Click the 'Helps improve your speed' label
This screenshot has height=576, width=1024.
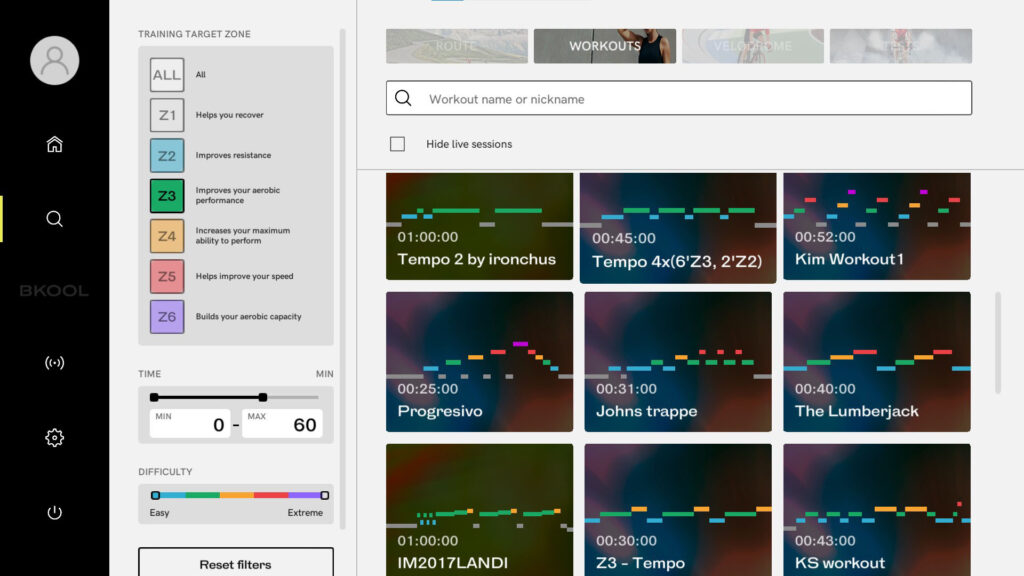(244, 276)
